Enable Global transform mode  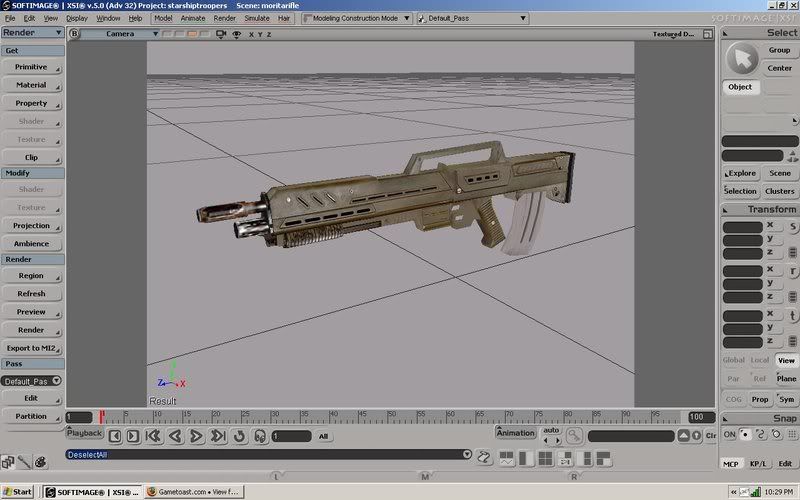pos(734,360)
